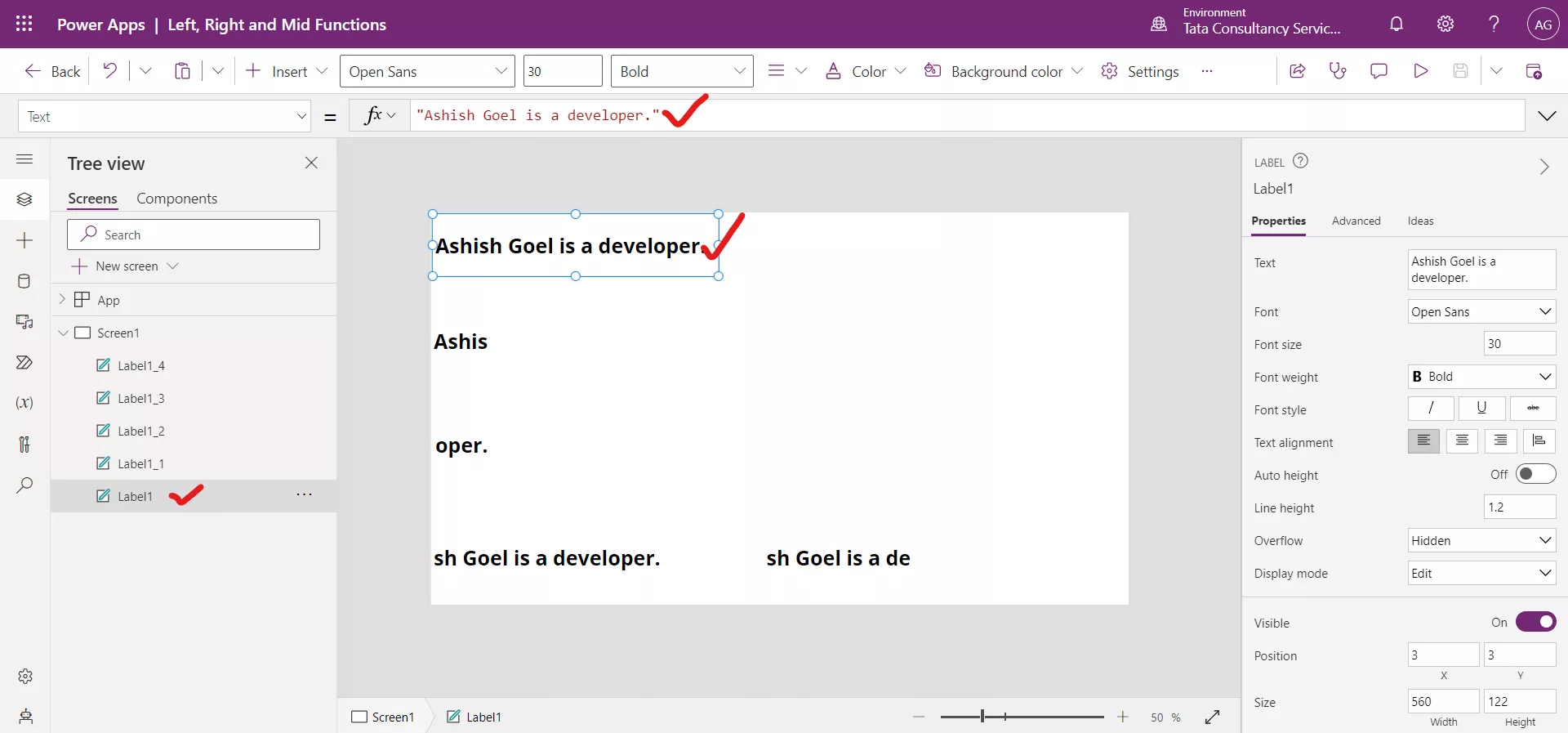Open the notifications bell
This screenshot has width=1568, height=733.
coord(1396,24)
